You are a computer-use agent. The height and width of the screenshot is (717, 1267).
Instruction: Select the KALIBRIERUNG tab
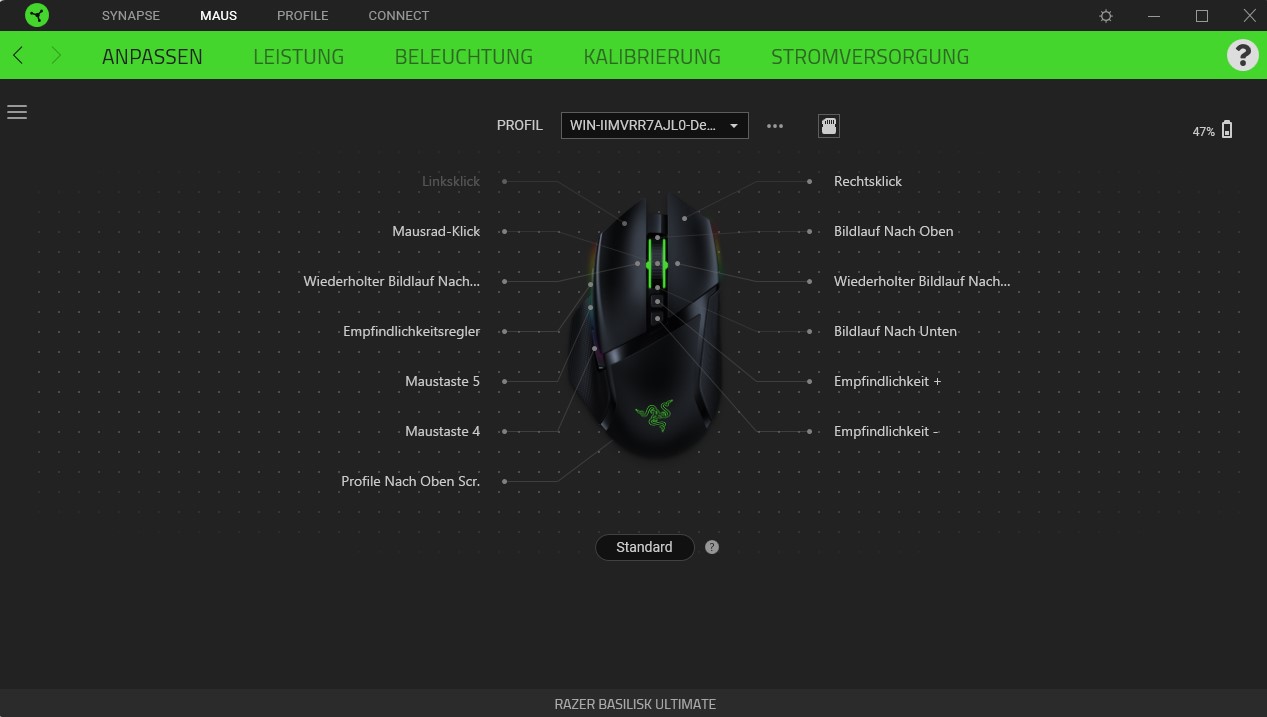652,57
